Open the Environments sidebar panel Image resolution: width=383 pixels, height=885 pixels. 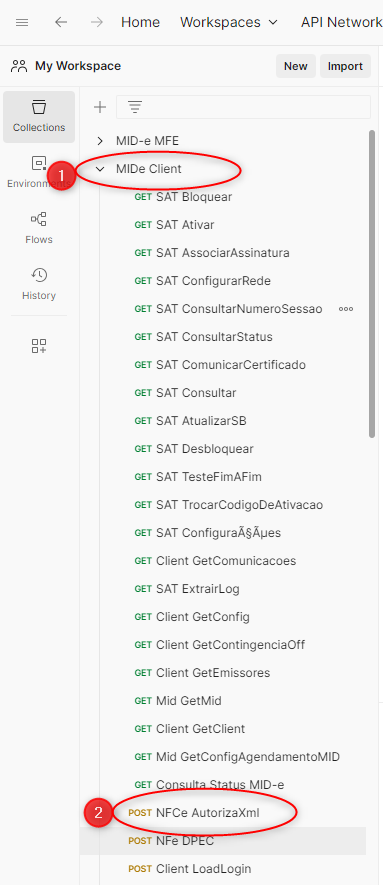coord(39,173)
